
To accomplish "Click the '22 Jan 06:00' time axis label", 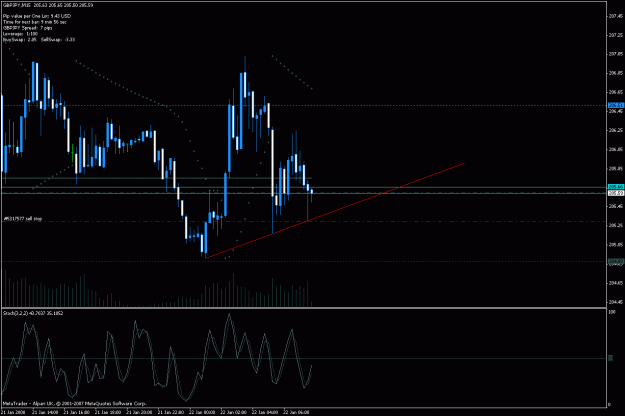I will [x=296, y=412].
